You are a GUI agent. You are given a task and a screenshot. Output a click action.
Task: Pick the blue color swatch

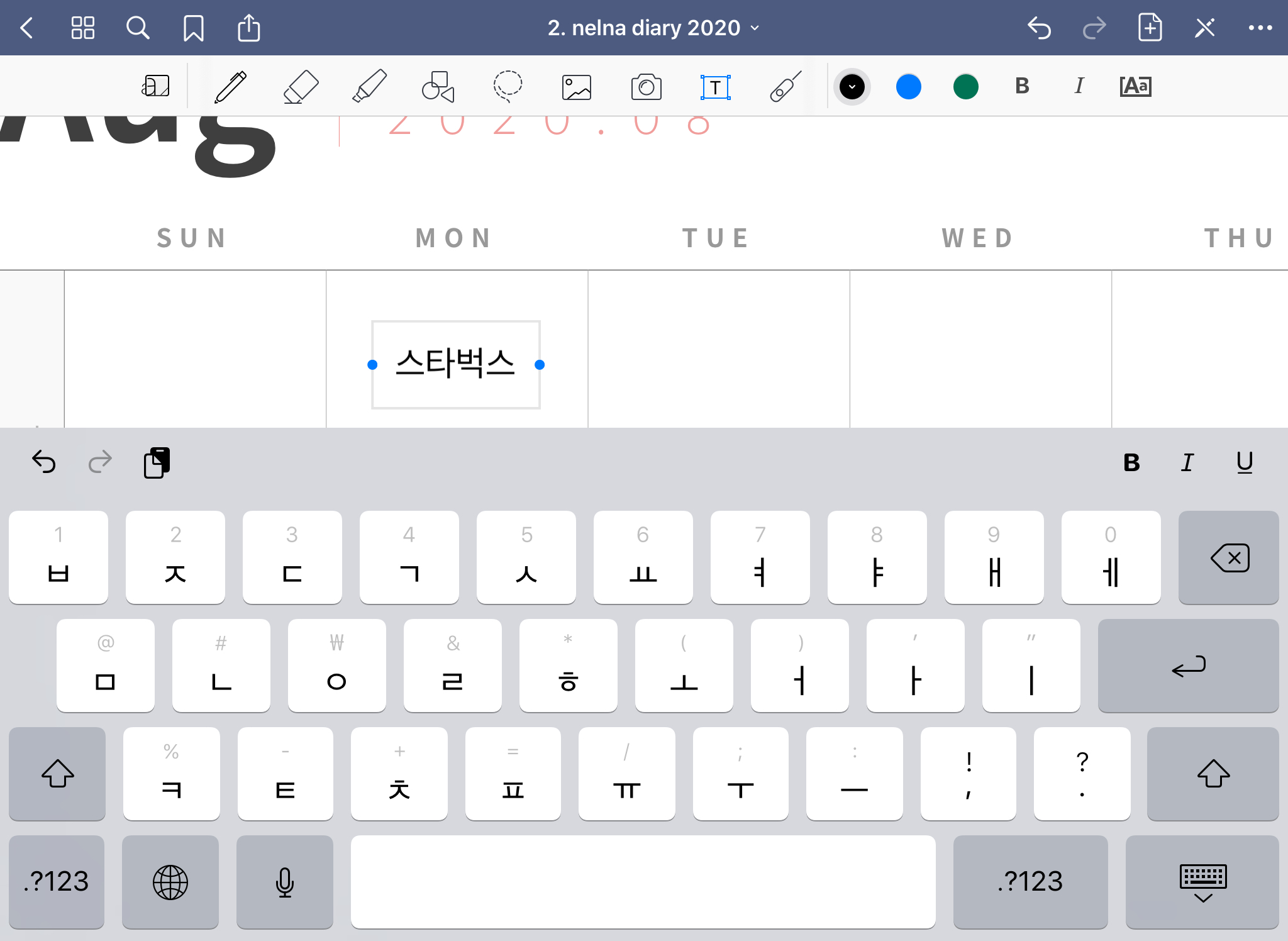[x=908, y=87]
